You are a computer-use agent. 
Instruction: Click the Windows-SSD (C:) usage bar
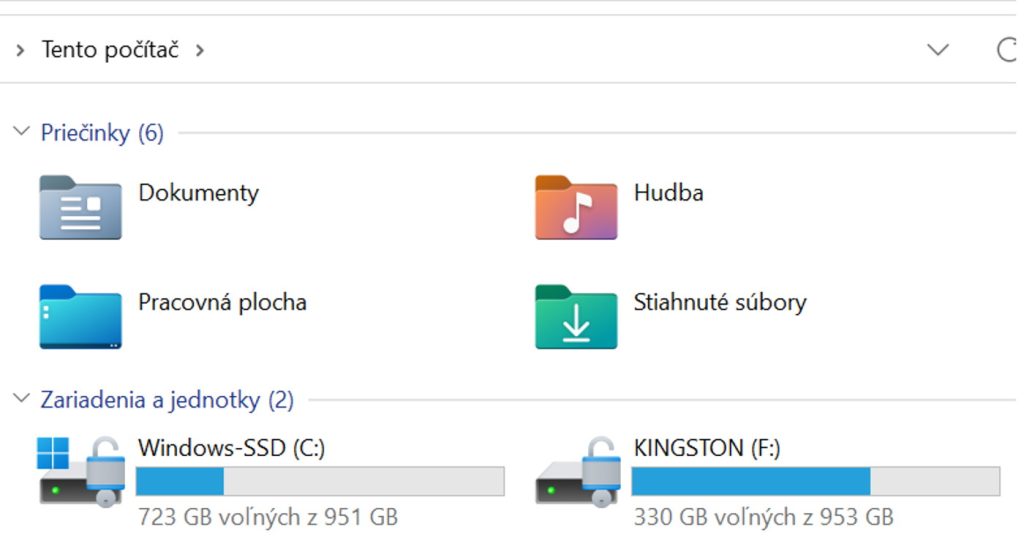tap(320, 481)
